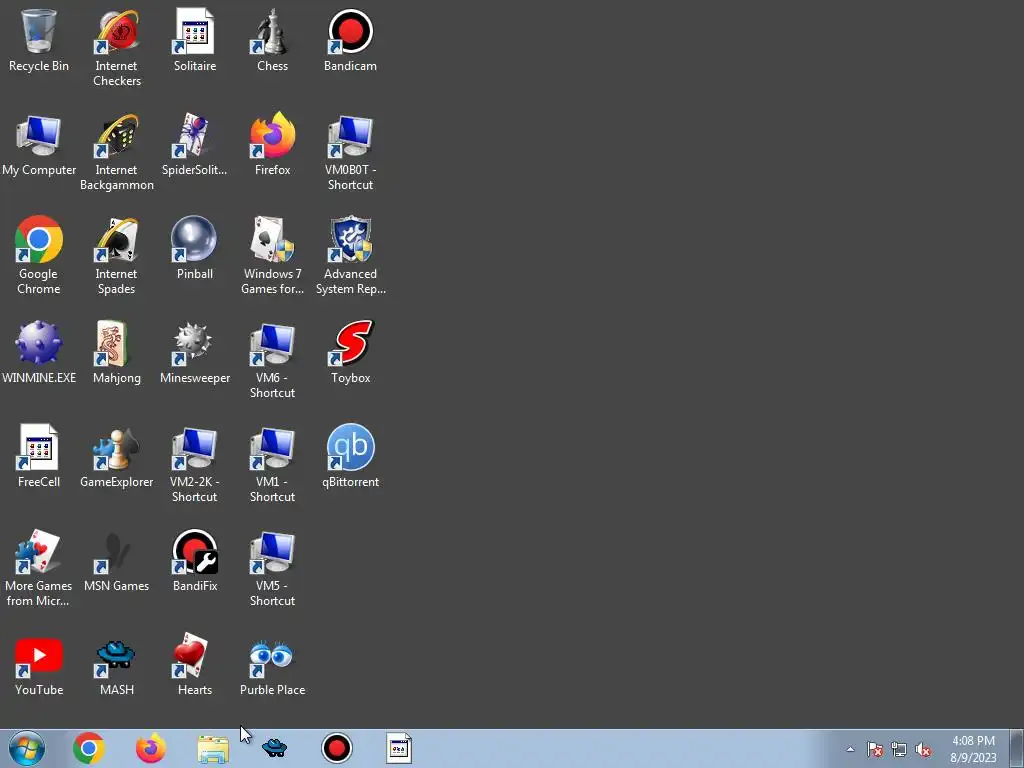Select the BandiFix desktop shortcut
The width and height of the screenshot is (1024, 768).
point(195,561)
